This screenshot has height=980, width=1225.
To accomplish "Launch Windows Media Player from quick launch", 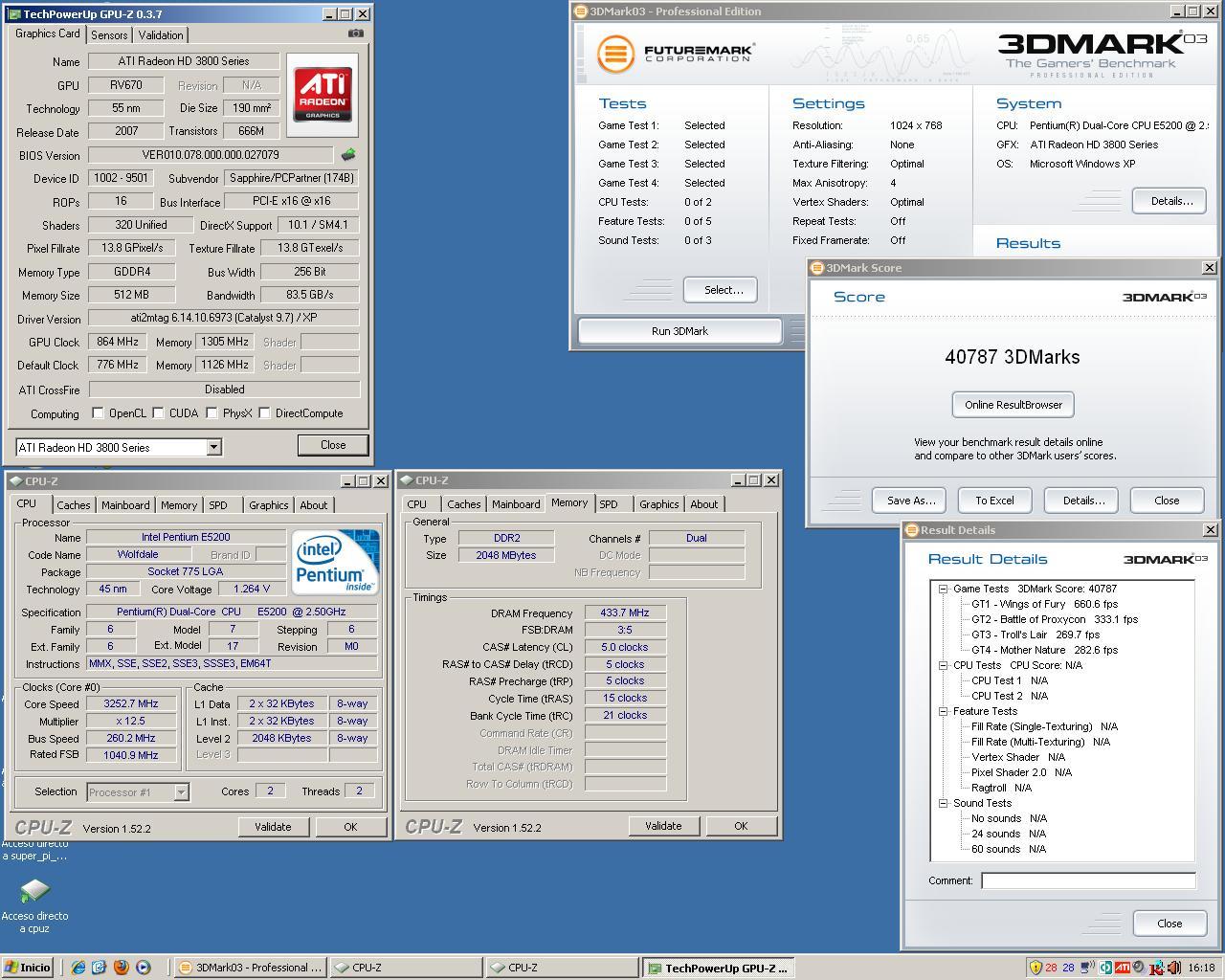I will (x=143, y=968).
